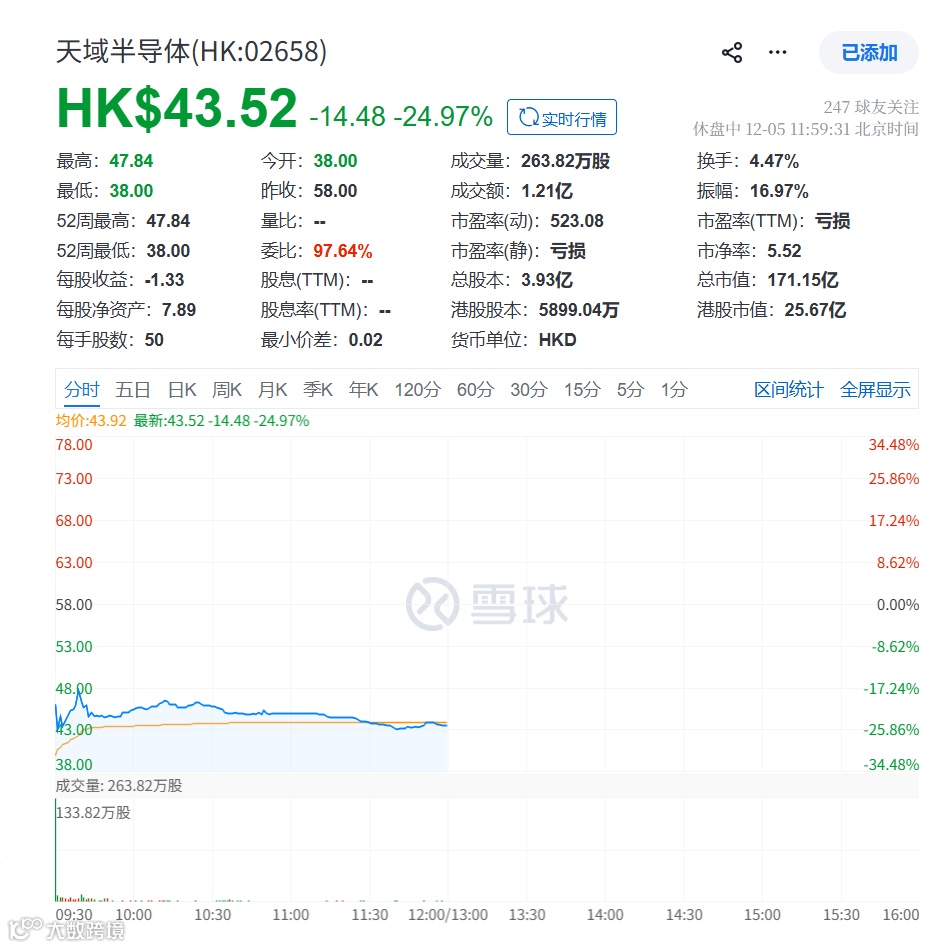Click the 78.00 axis label on chart
Viewport: 951px width, 948px height.
tap(74, 445)
